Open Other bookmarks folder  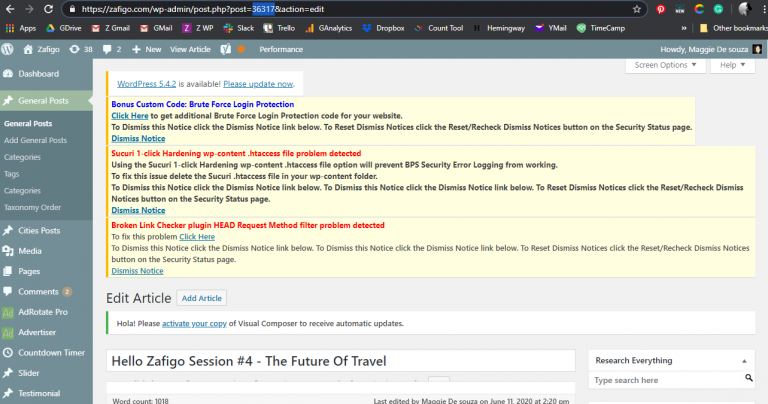[733, 28]
